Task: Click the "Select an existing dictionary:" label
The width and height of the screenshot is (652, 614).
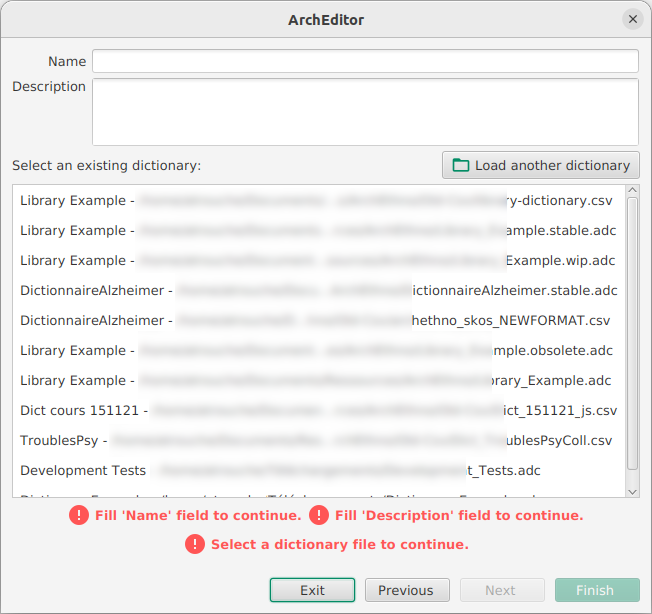Action: pyautogui.click(x=106, y=165)
